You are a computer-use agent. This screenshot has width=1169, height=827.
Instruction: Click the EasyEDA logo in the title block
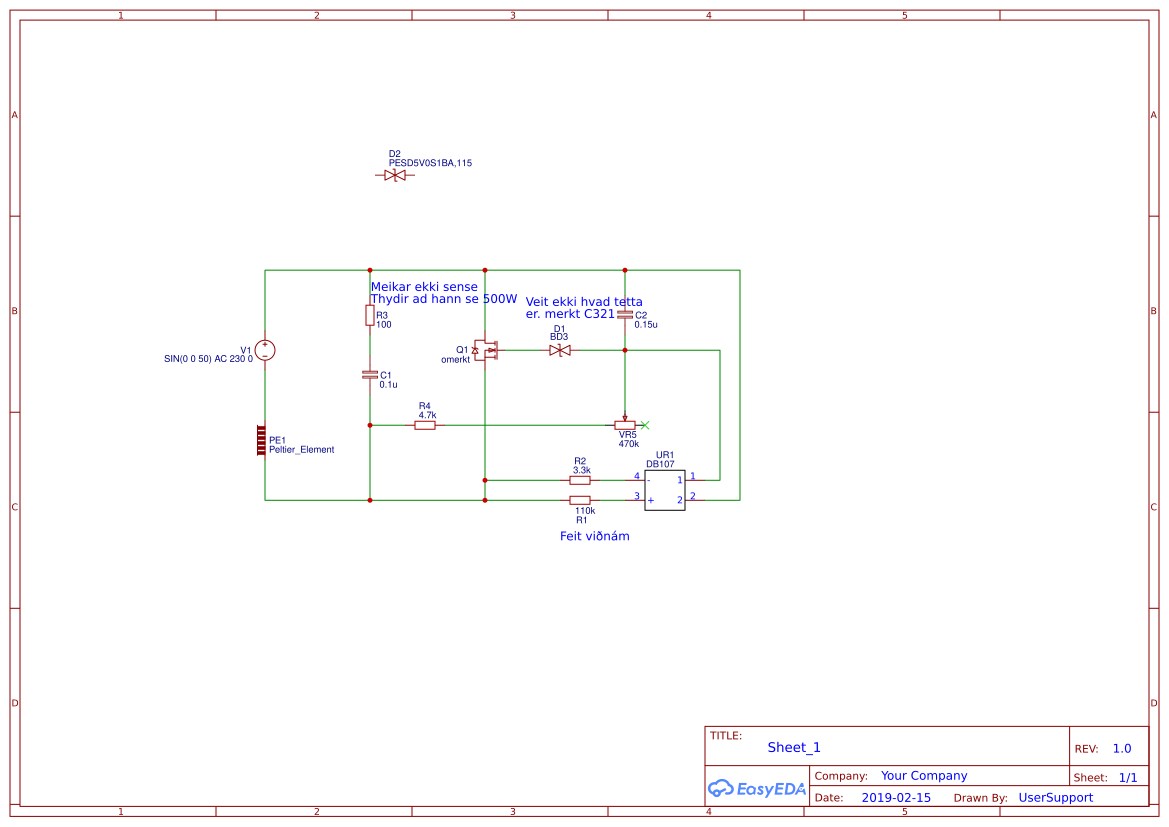pyautogui.click(x=756, y=789)
